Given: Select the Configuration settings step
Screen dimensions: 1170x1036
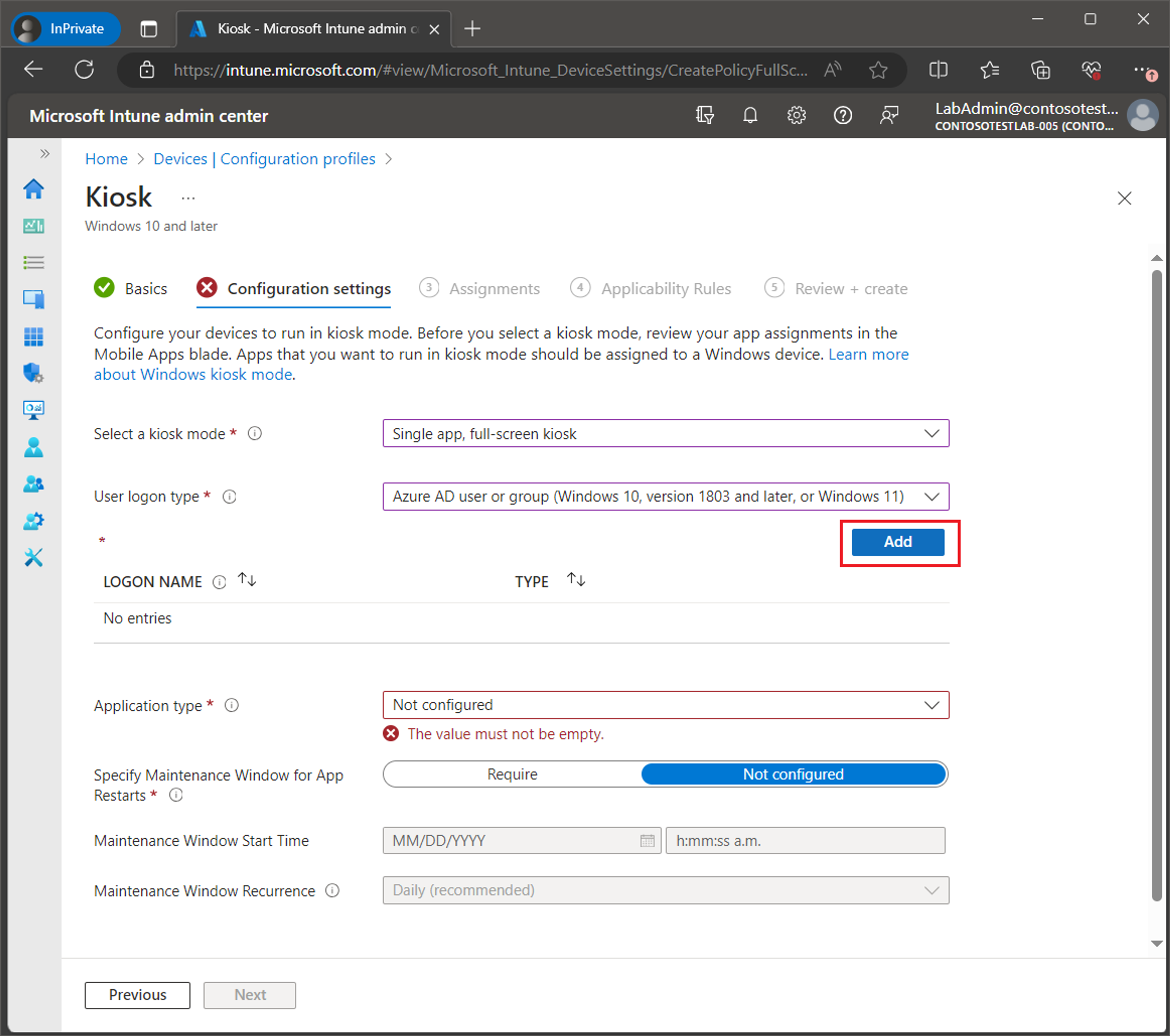Looking at the screenshot, I should click(x=294, y=289).
